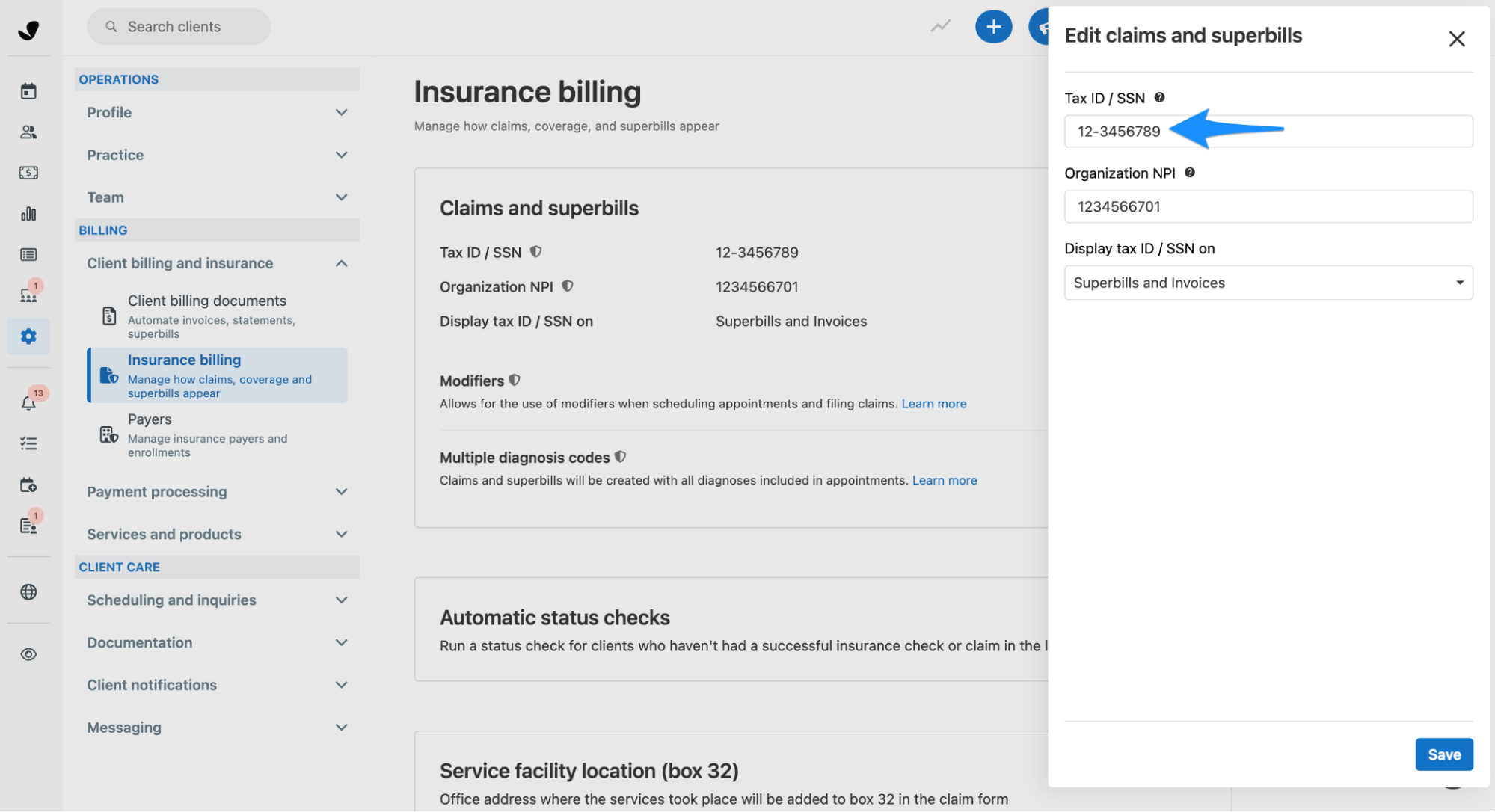This screenshot has height=812, width=1495.
Task: Open the clients people icon
Action: pos(28,132)
